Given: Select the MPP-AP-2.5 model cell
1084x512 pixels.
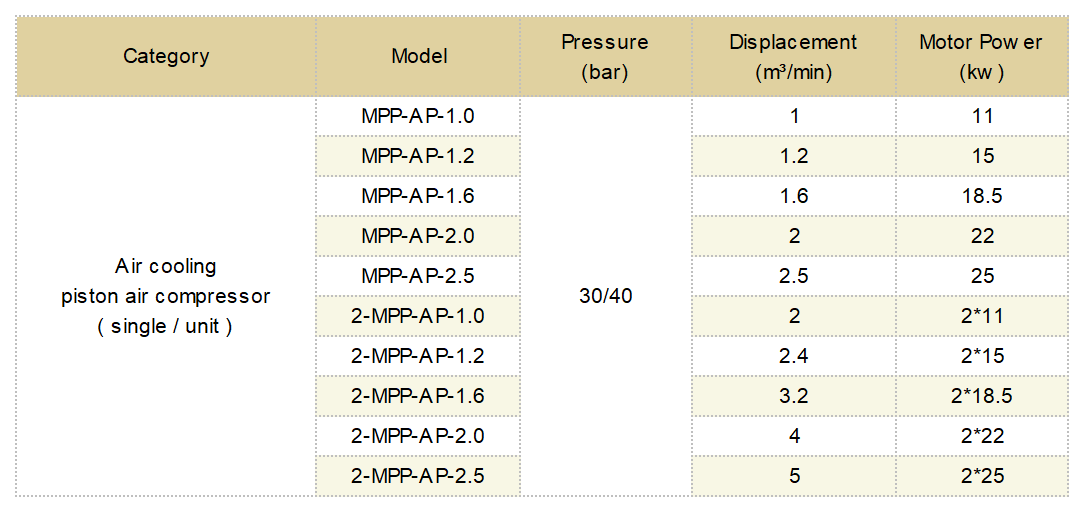Looking at the screenshot, I should coord(418,276).
